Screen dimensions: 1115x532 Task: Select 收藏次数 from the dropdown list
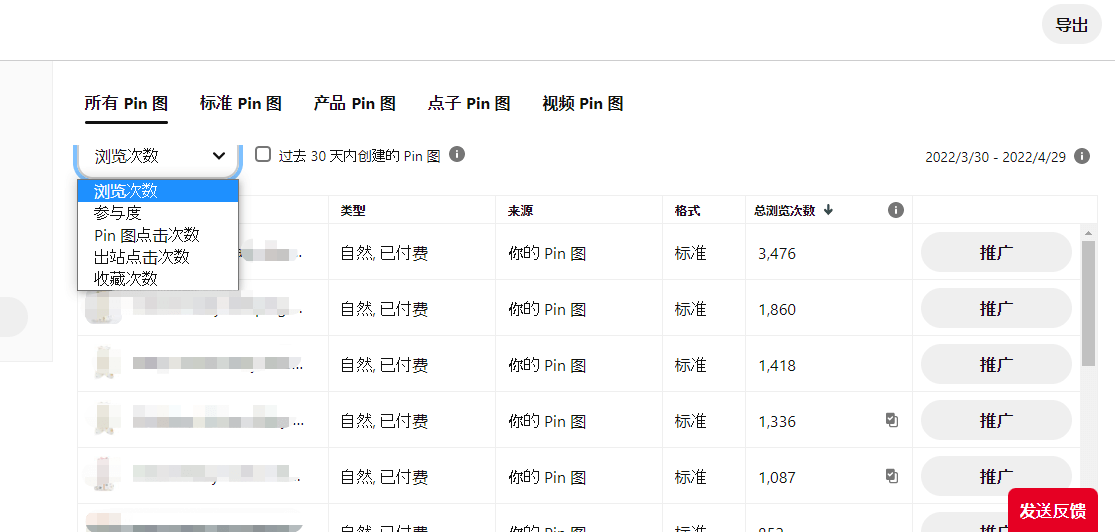[158, 279]
